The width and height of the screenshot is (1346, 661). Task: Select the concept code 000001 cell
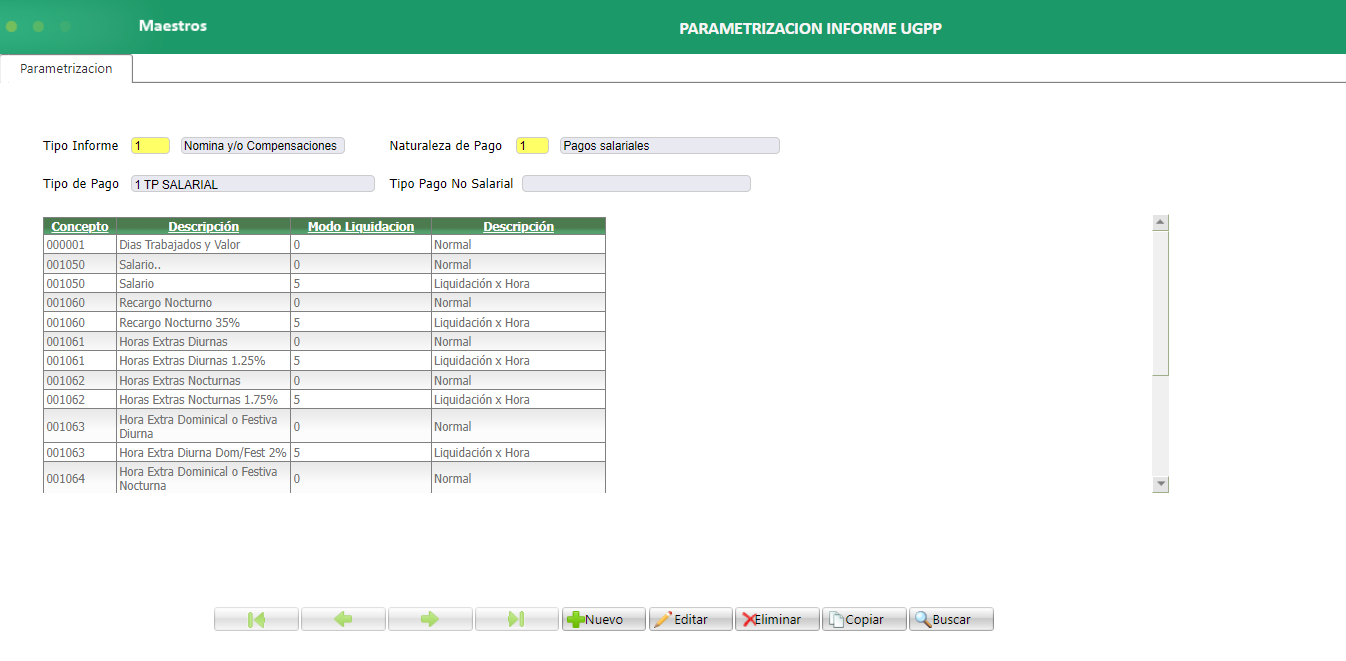(80, 245)
